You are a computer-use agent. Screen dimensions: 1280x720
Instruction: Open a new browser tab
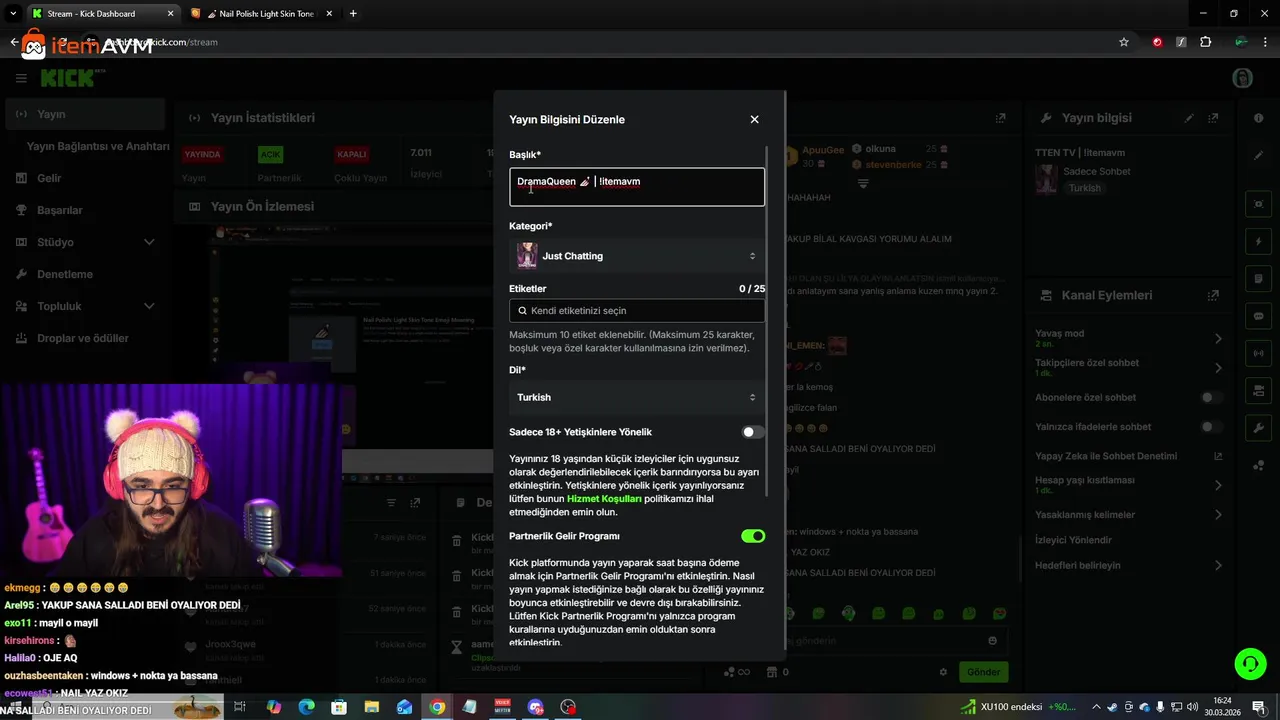tap(353, 14)
